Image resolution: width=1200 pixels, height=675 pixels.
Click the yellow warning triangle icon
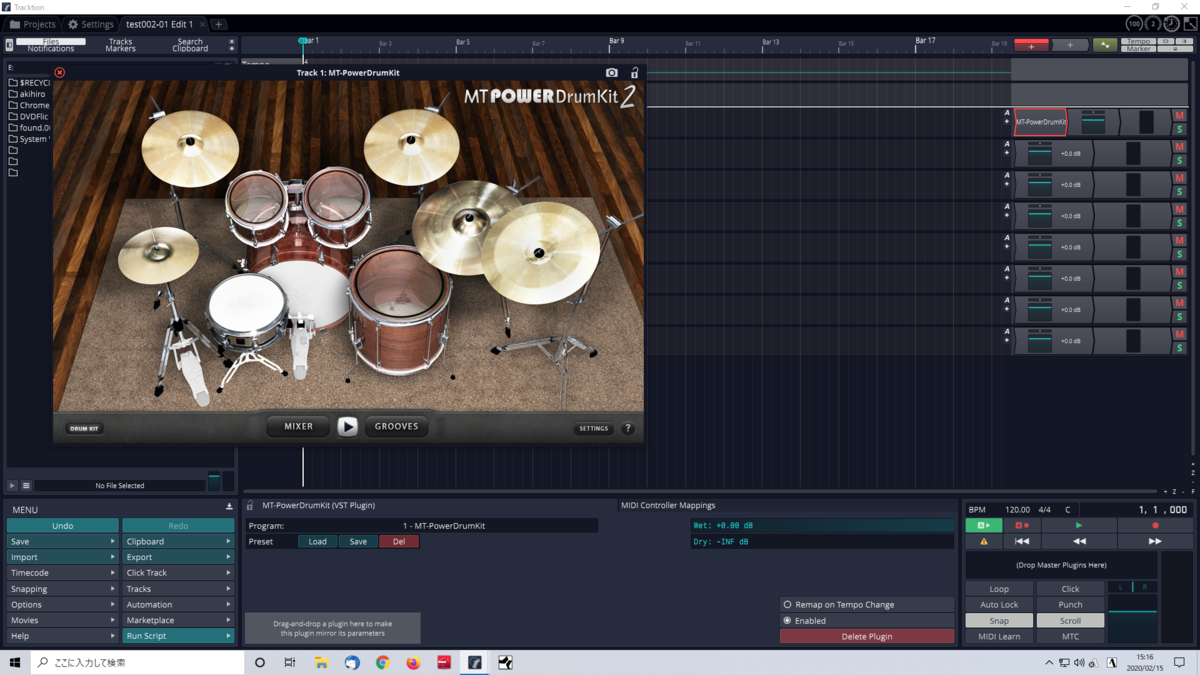[x=984, y=541]
